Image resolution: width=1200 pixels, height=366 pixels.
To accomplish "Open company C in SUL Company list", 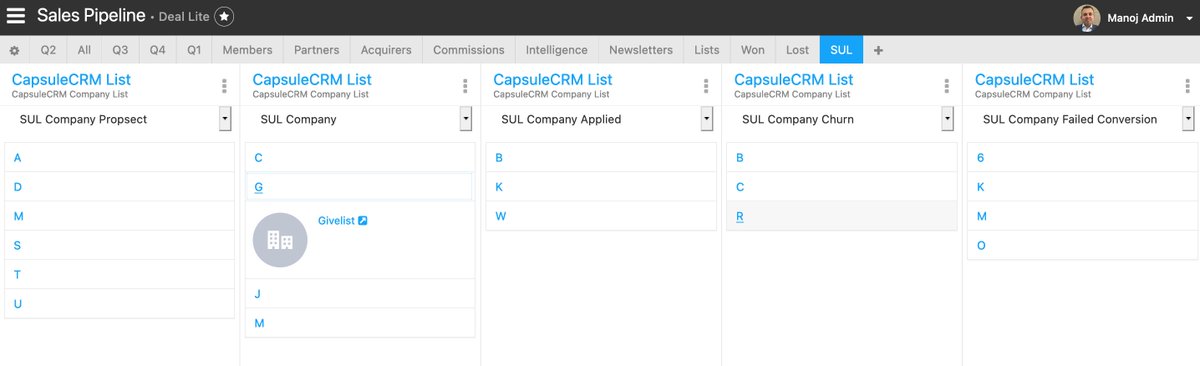I will click(x=360, y=157).
